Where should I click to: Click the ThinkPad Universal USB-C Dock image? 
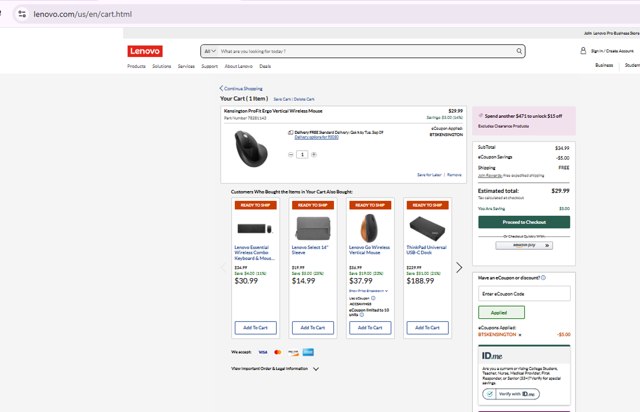427,228
